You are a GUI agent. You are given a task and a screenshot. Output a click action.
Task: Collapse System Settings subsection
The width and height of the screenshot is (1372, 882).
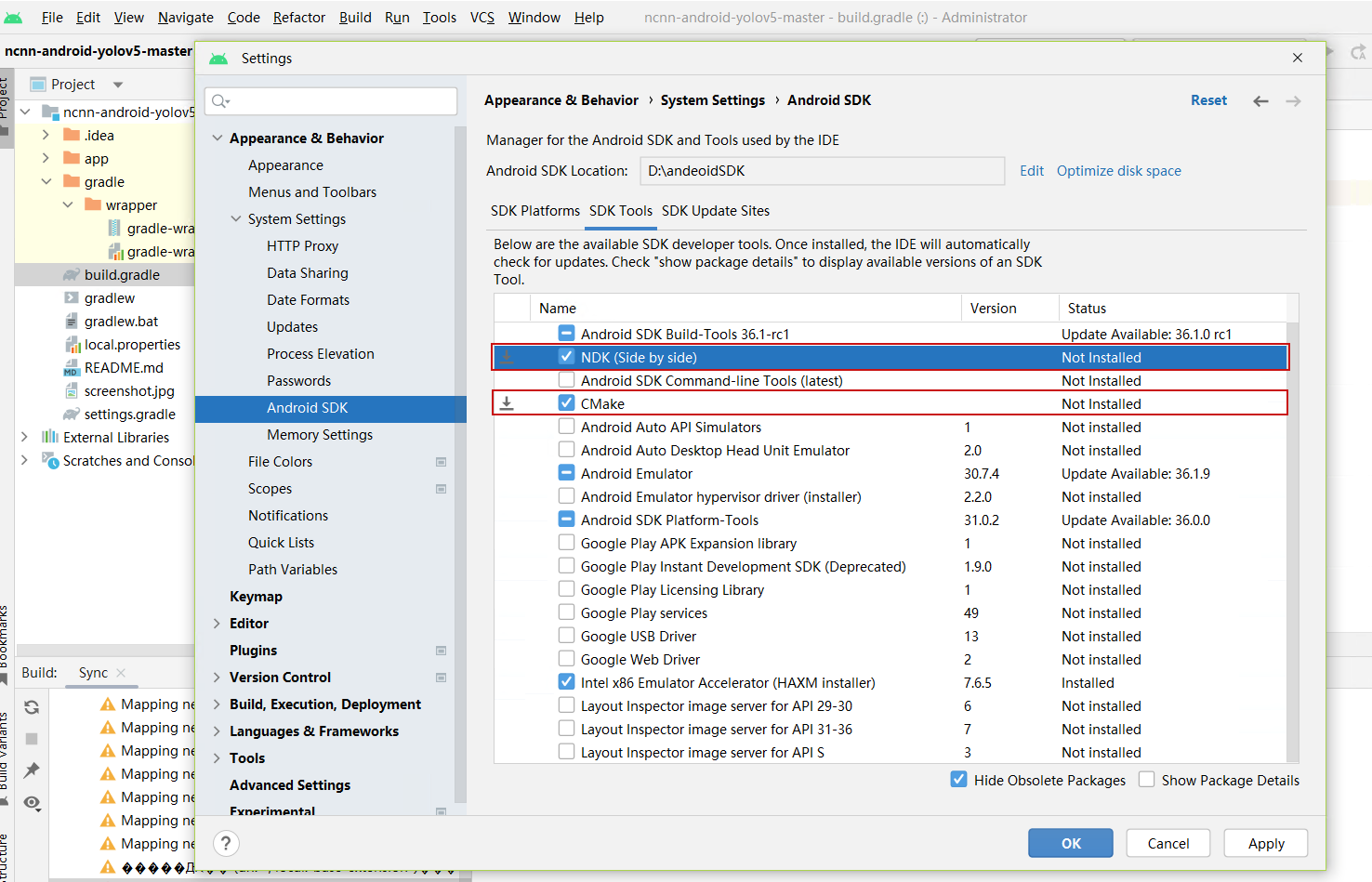point(236,219)
